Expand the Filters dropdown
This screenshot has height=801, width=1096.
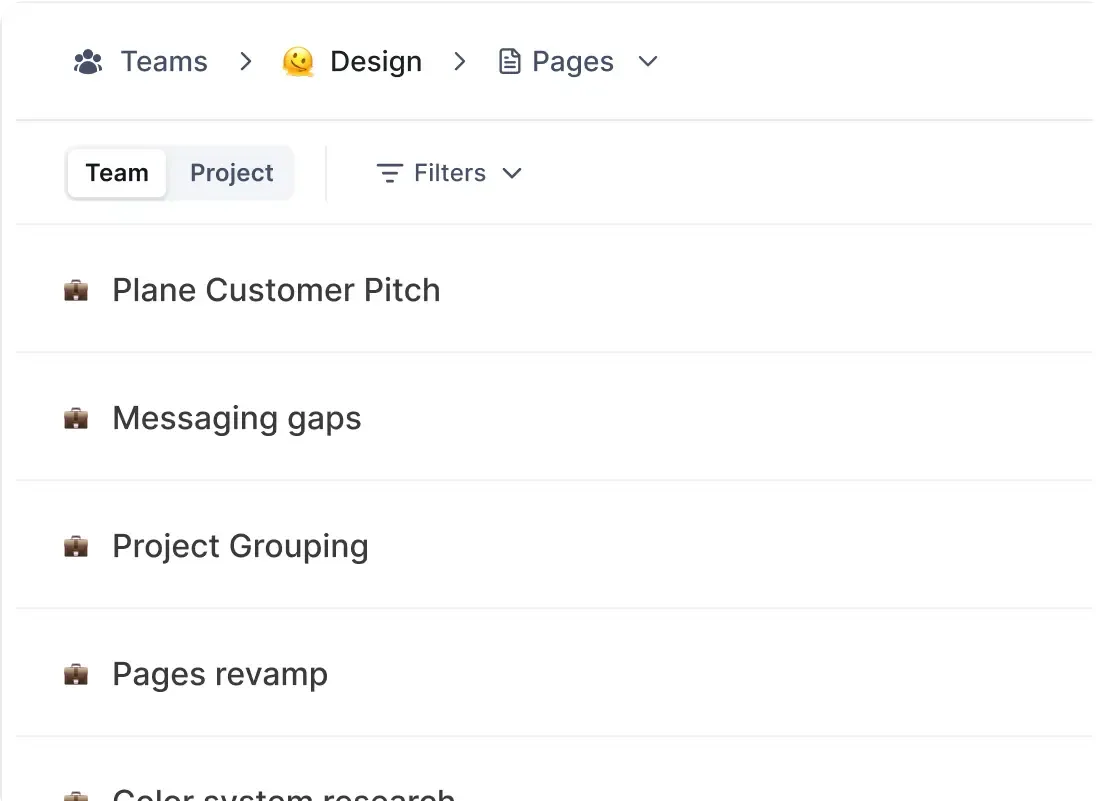[512, 173]
